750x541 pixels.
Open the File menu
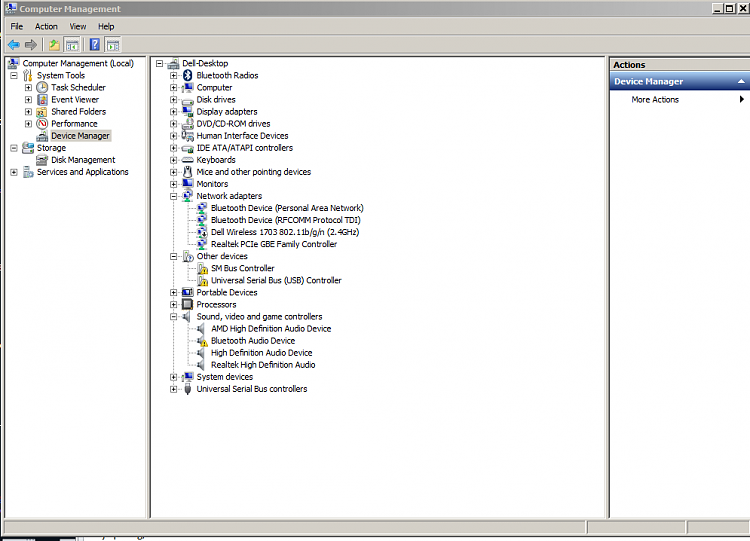click(x=17, y=26)
